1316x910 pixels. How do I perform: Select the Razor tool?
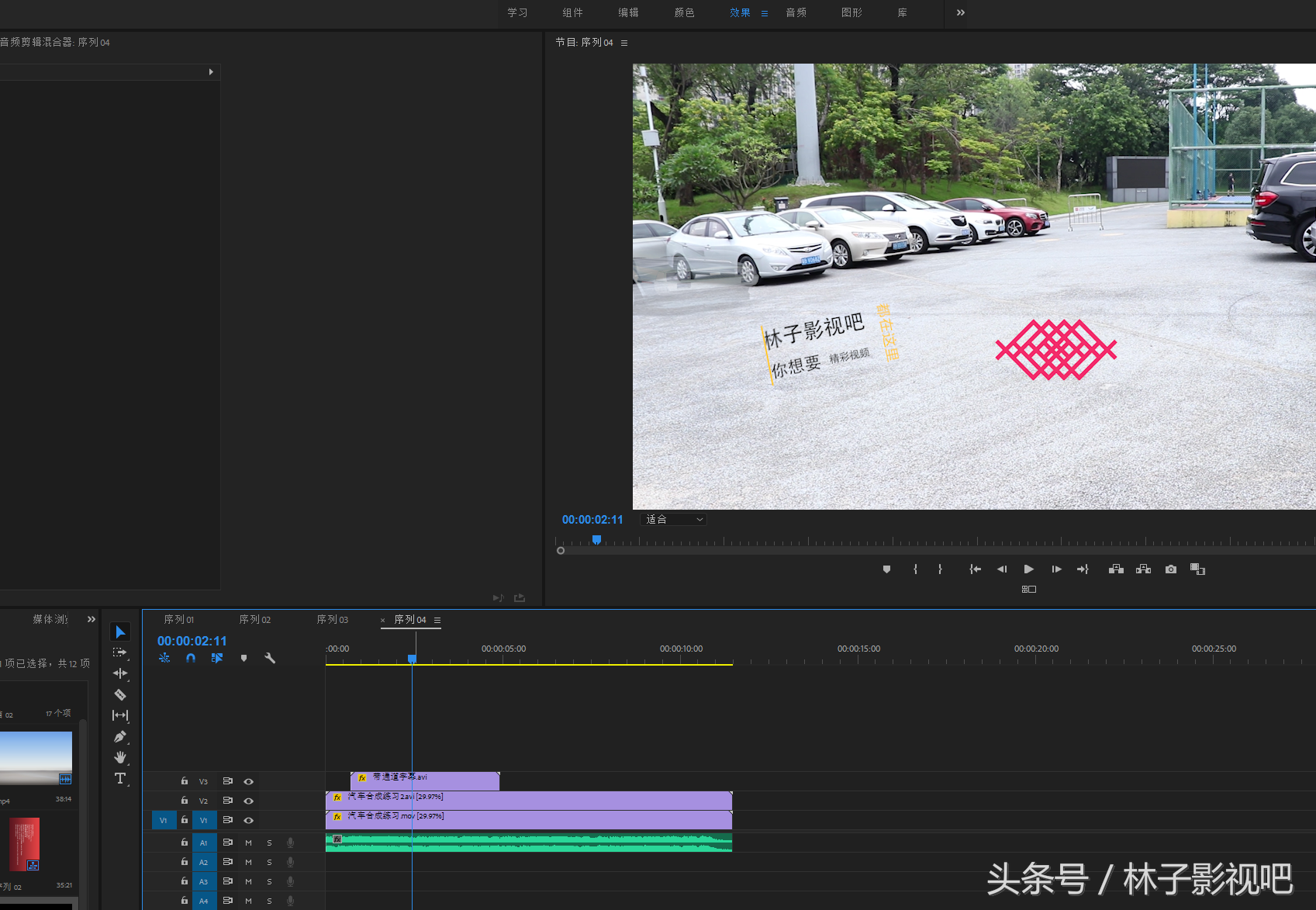[x=120, y=694]
